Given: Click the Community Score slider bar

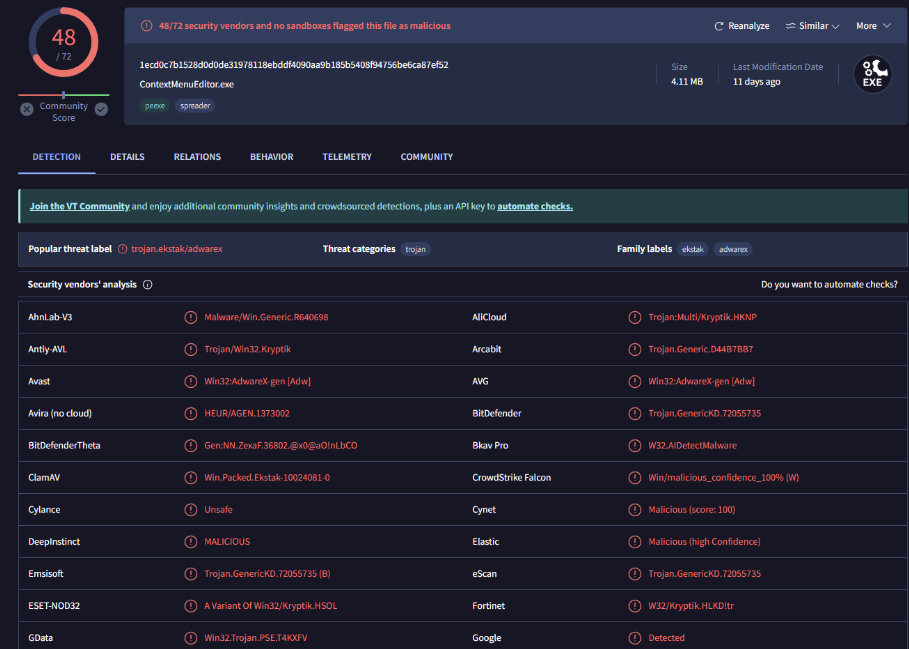Looking at the screenshot, I should [x=63, y=96].
